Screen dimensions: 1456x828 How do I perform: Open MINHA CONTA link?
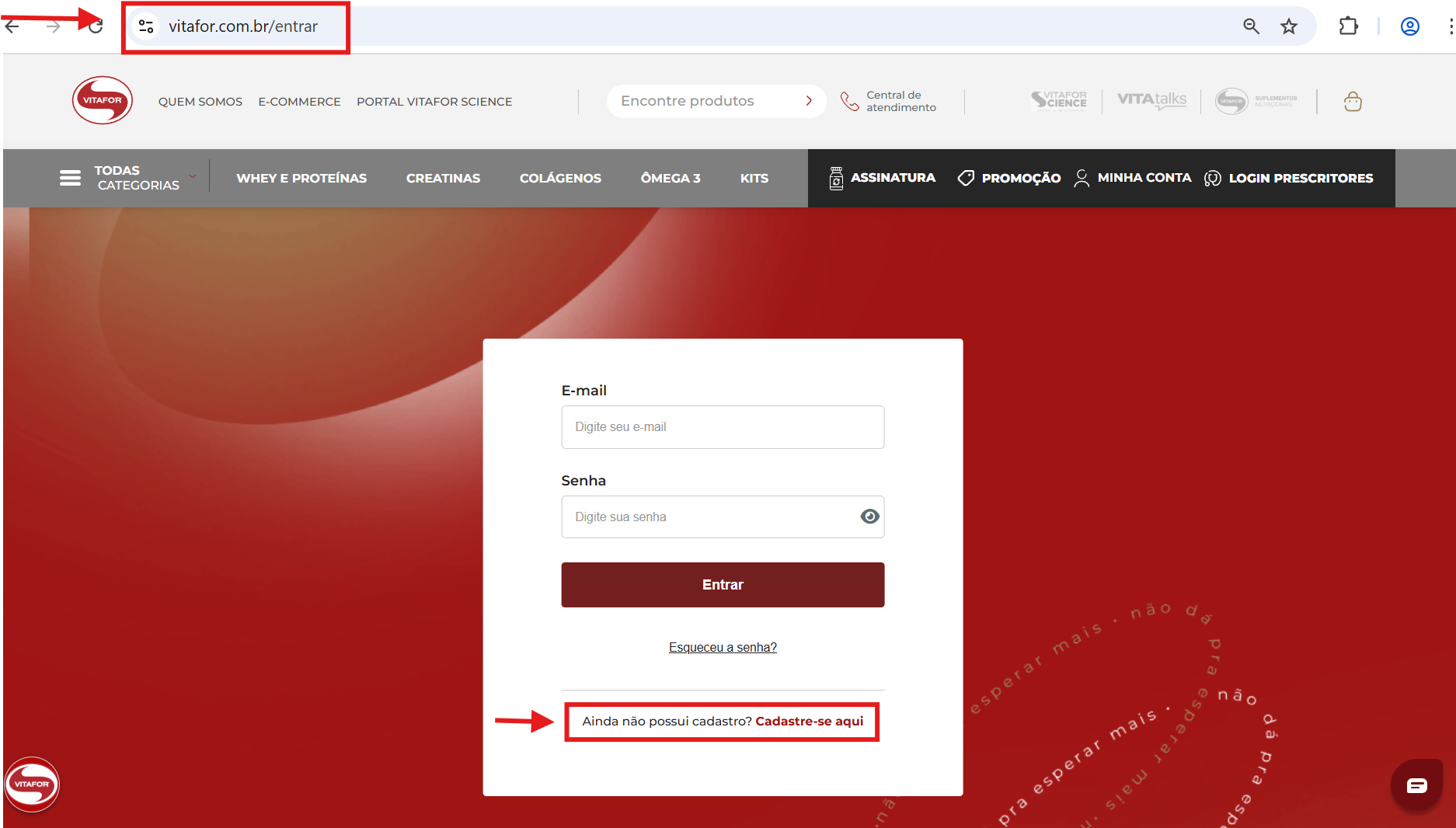pyautogui.click(x=1144, y=177)
